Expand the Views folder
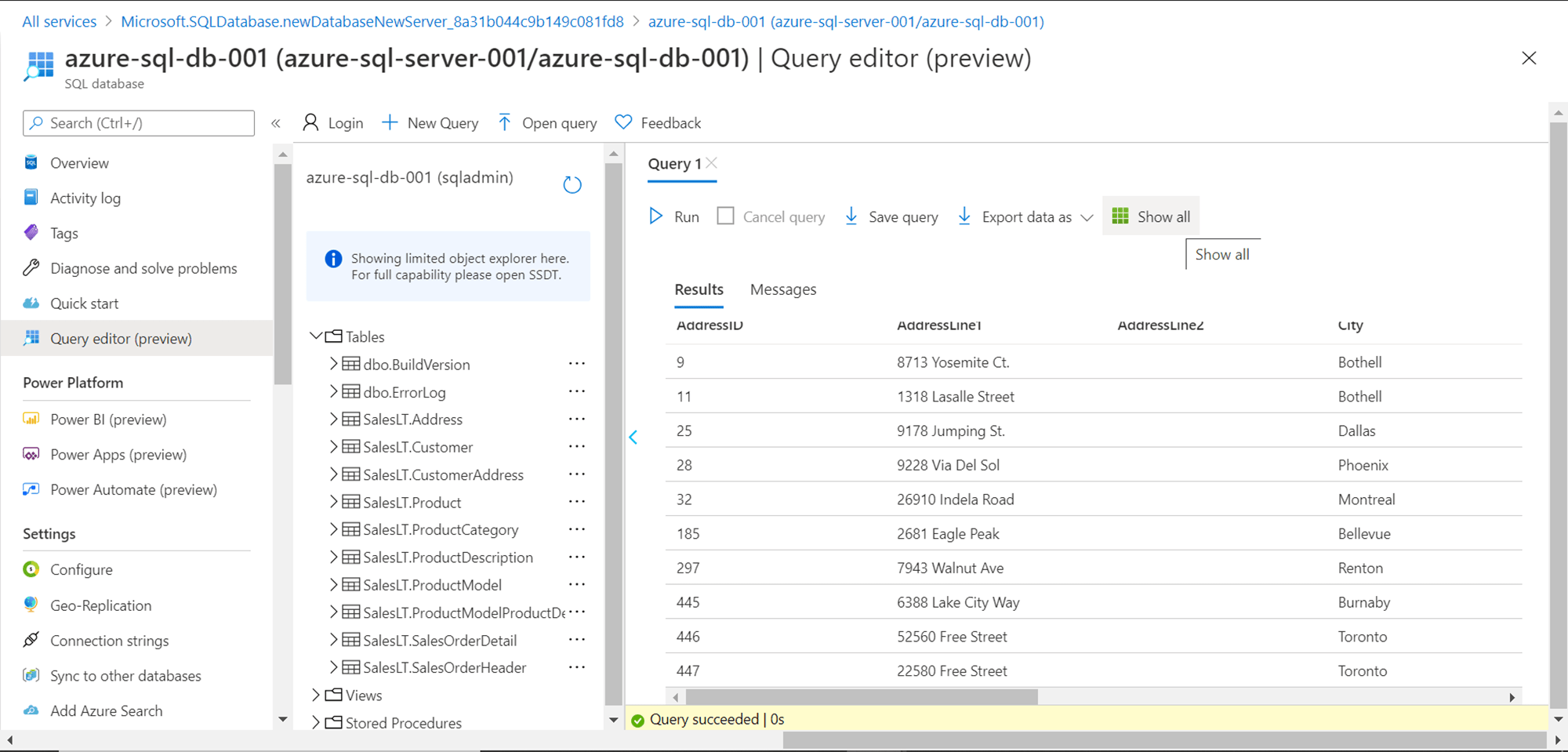This screenshot has height=752, width=1568. click(x=316, y=695)
